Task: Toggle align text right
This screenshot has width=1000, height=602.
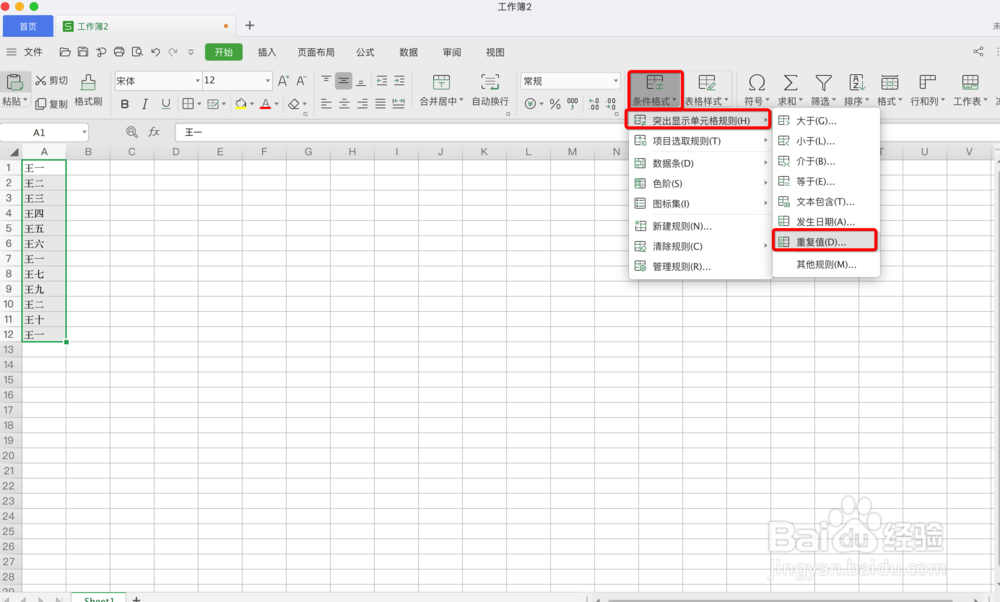Action: click(x=362, y=104)
